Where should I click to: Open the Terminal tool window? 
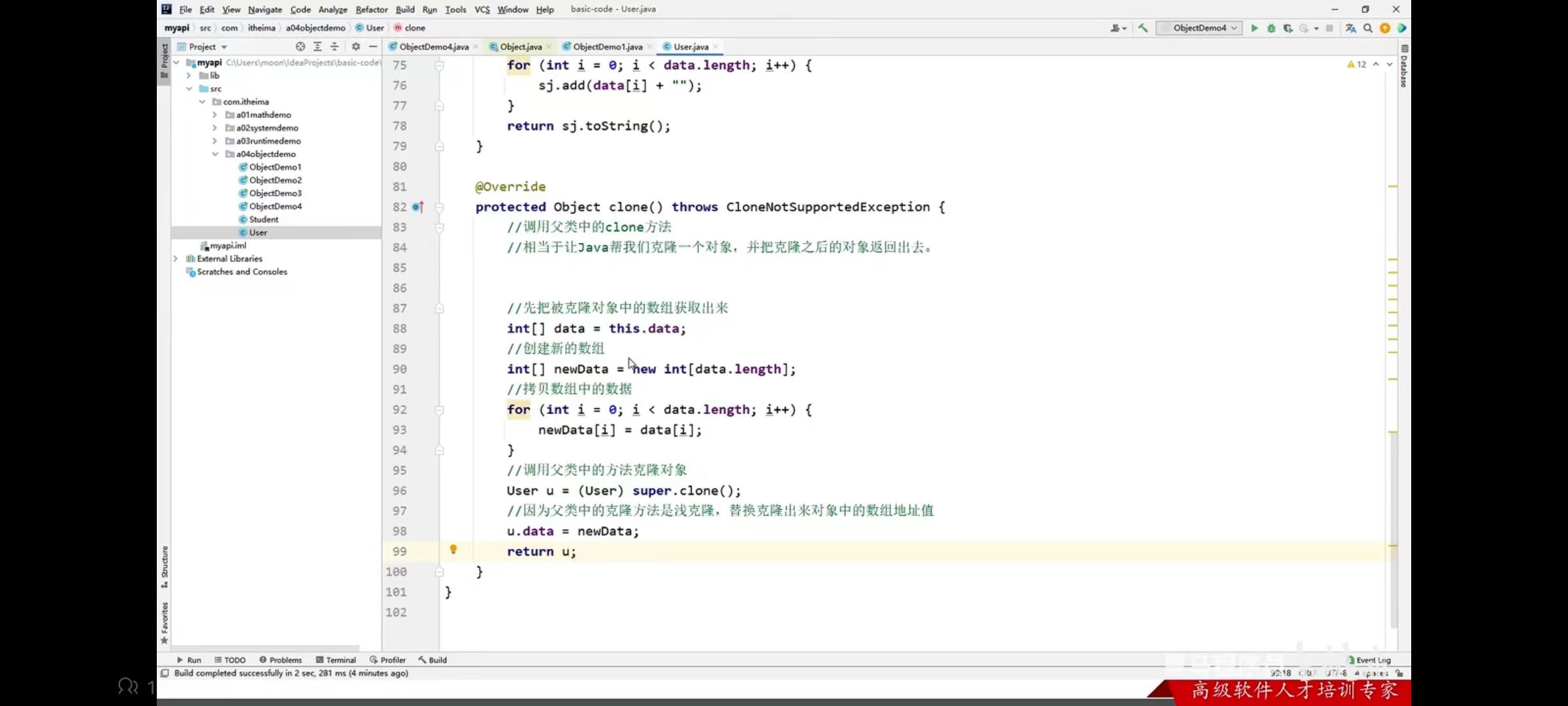[x=336, y=660]
